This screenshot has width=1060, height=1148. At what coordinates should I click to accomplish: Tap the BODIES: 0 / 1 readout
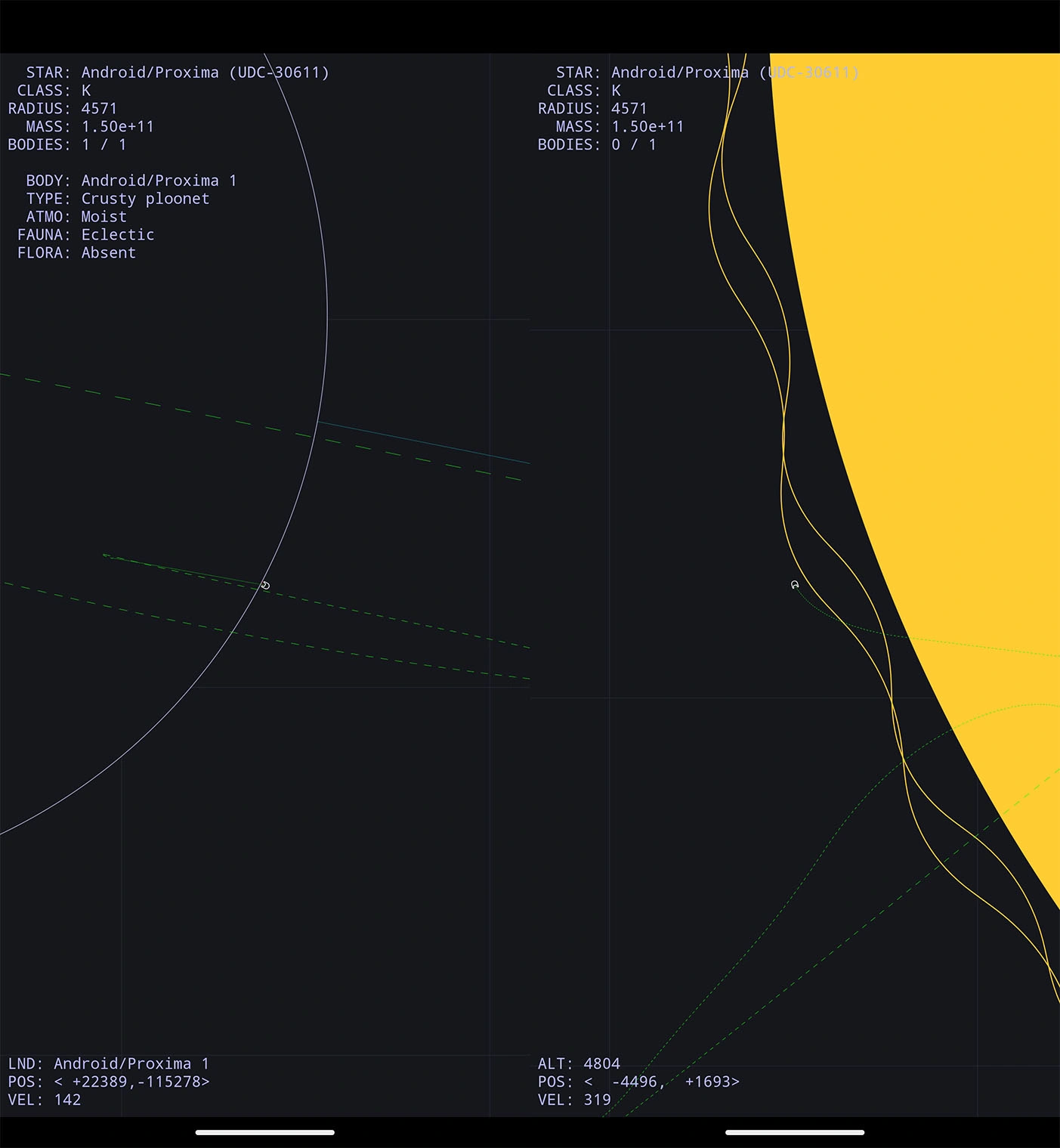coord(597,145)
